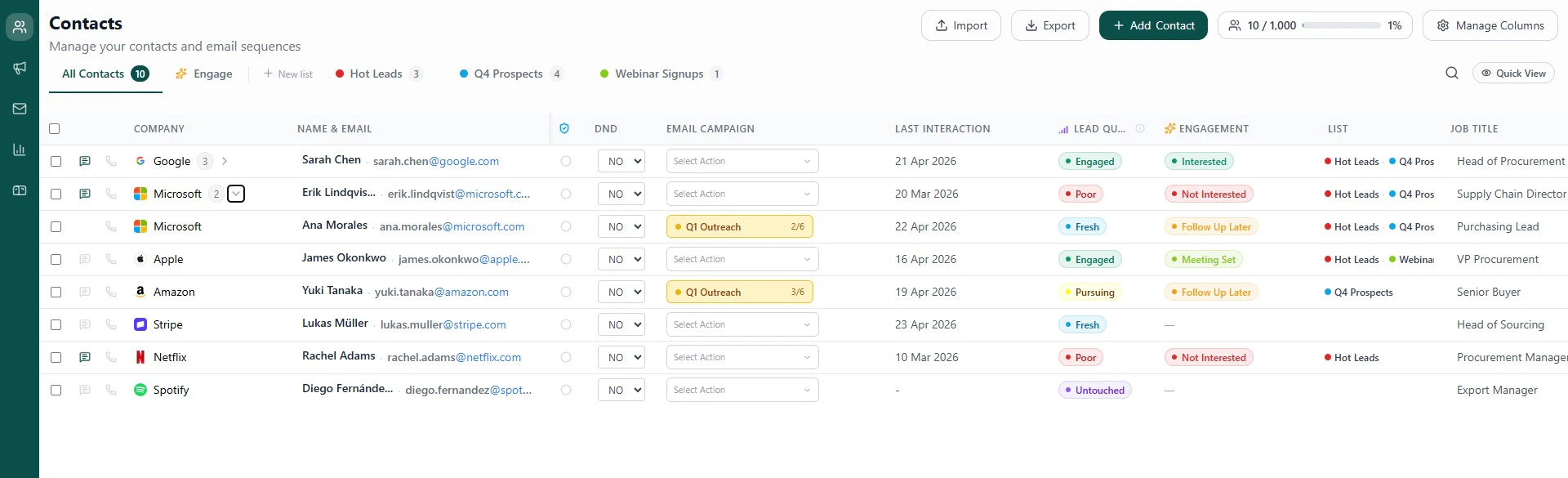Expand the Google company group chevron
This screenshot has width=1568, height=478.
click(x=225, y=162)
